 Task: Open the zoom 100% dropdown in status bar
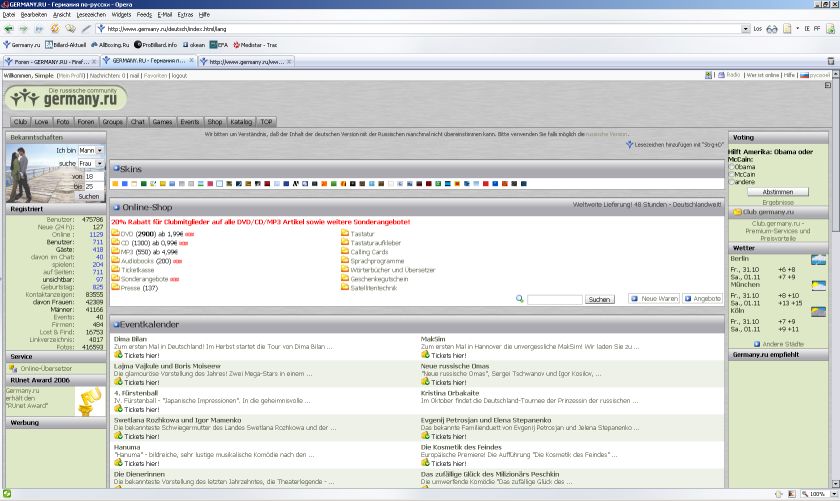point(834,494)
